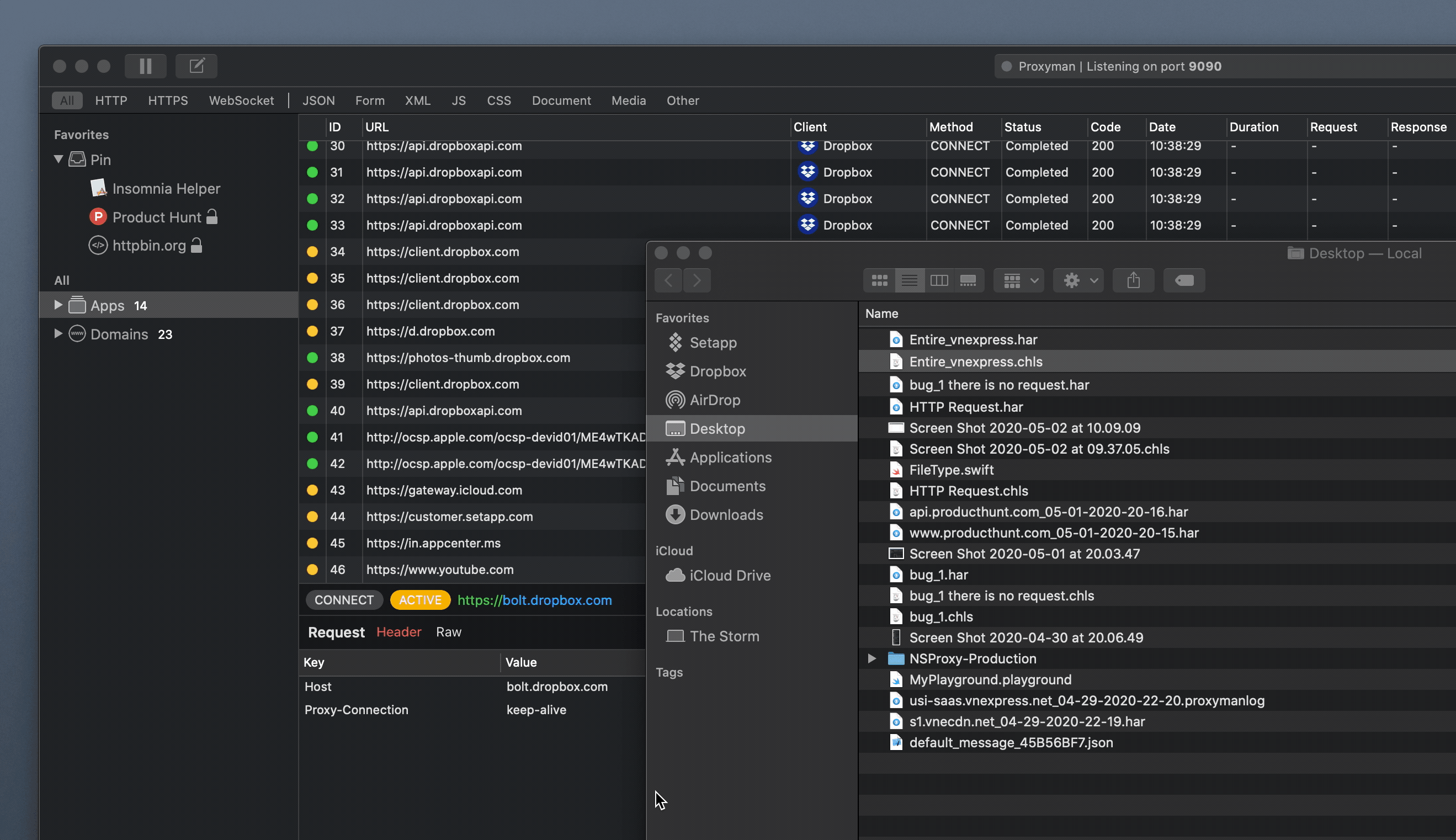Expand the NSProxy-Production folder
The width and height of the screenshot is (1456, 840).
coord(872,658)
